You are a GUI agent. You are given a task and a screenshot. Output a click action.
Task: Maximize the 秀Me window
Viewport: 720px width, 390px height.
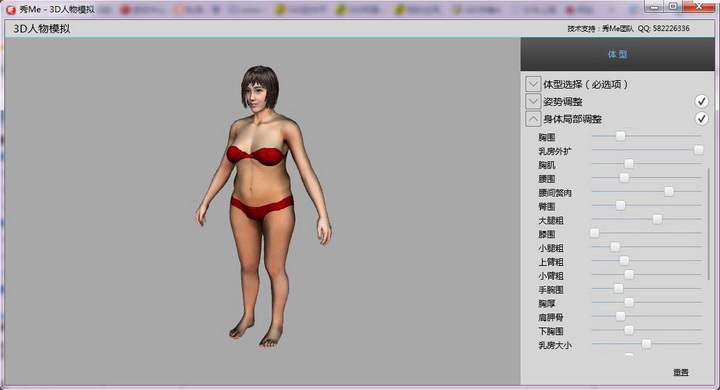pyautogui.click(x=673, y=6)
